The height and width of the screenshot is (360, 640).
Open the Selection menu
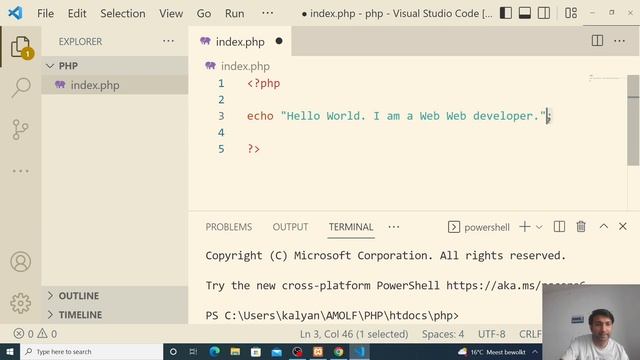[123, 13]
